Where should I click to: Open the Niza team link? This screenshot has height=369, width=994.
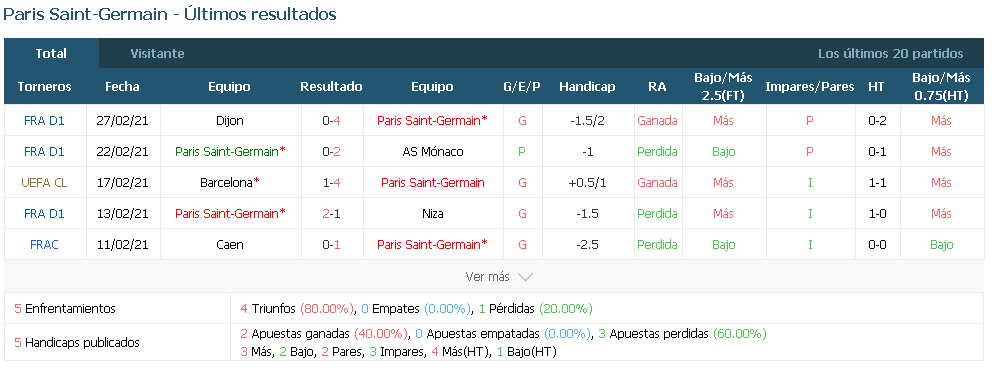click(x=432, y=214)
